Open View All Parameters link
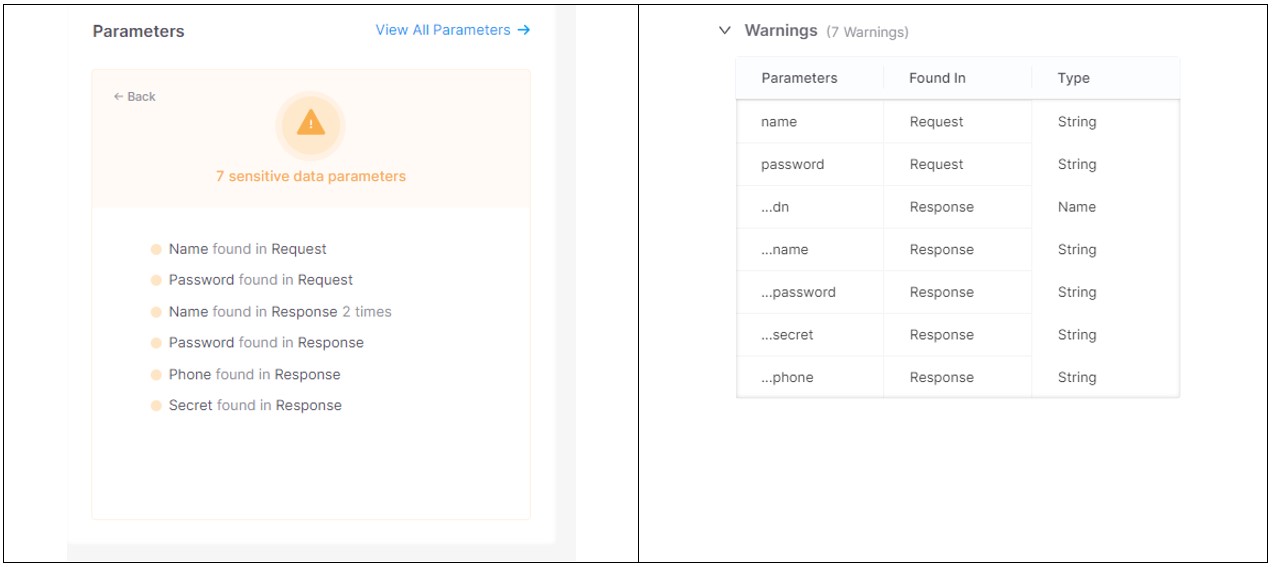The width and height of the screenshot is (1273, 567). [x=452, y=30]
